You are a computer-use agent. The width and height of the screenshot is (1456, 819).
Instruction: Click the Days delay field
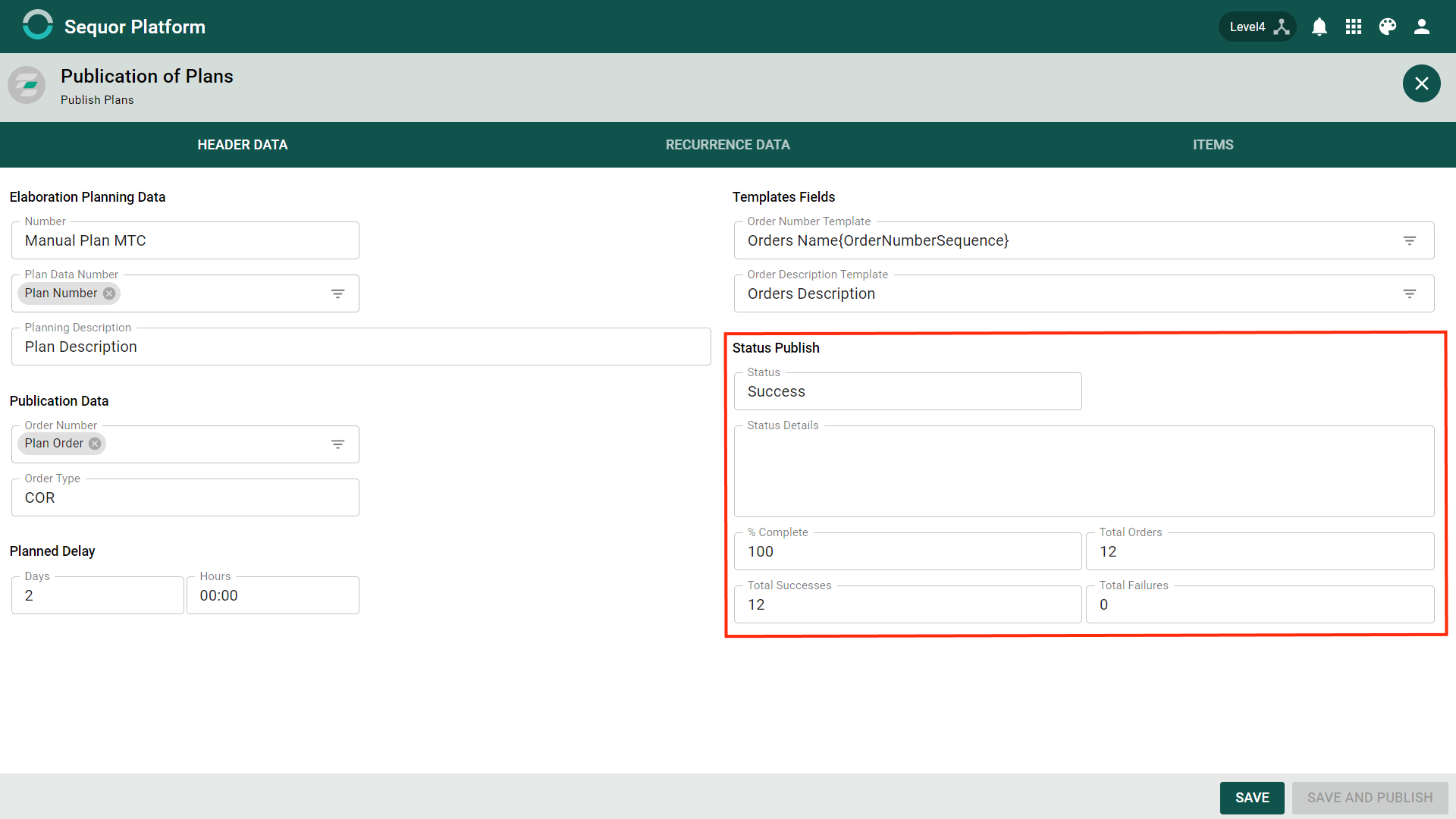pyautogui.click(x=98, y=595)
